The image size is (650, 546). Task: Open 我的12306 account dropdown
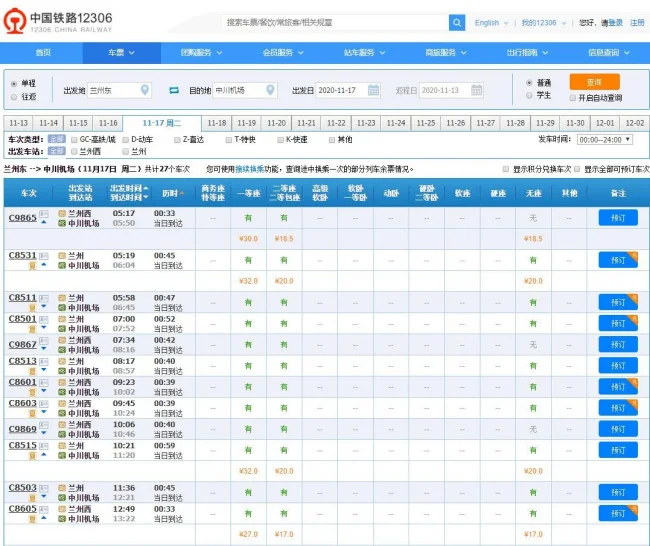(x=543, y=23)
